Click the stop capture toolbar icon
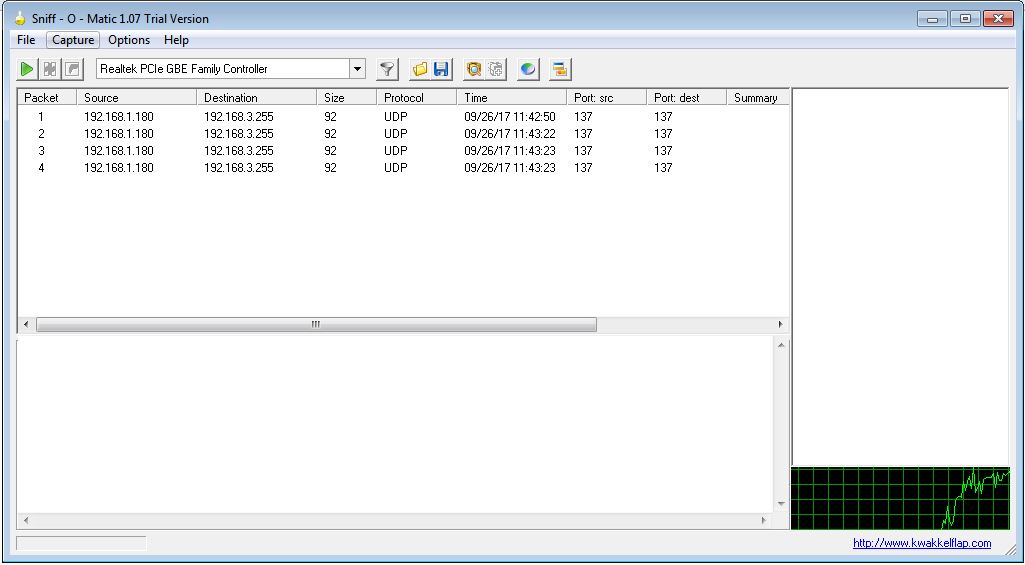This screenshot has width=1025, height=565. click(x=72, y=69)
